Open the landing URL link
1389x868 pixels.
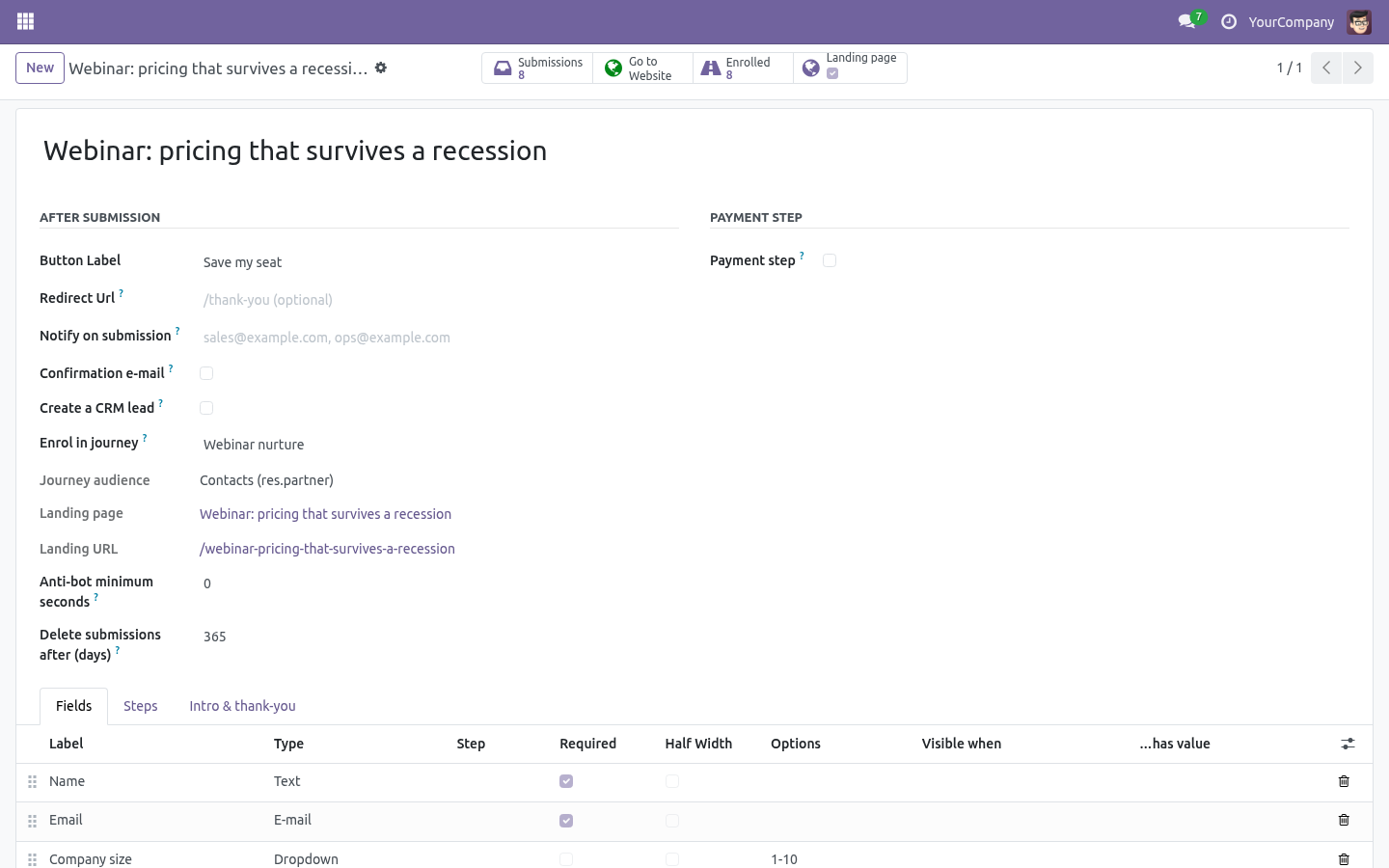coord(327,549)
